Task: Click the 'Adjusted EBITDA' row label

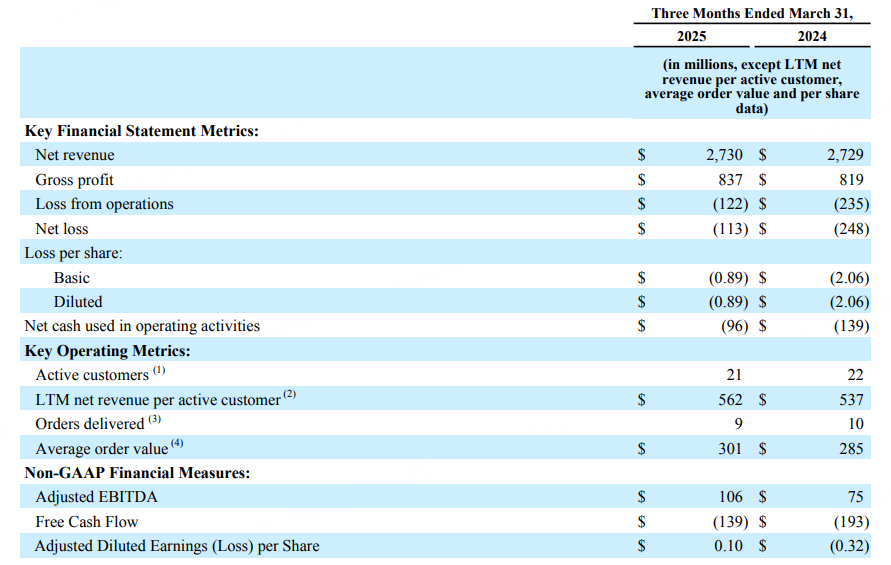Action: 96,497
